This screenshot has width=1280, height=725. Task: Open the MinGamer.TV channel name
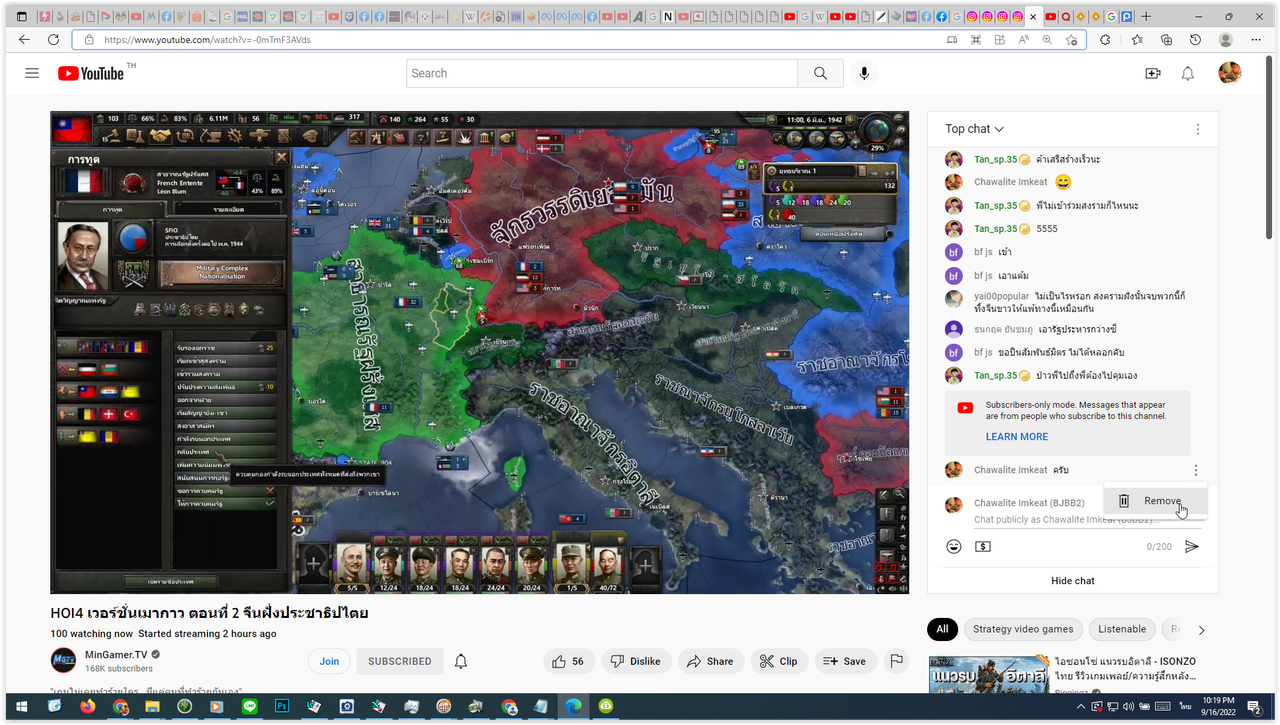click(x=117, y=654)
